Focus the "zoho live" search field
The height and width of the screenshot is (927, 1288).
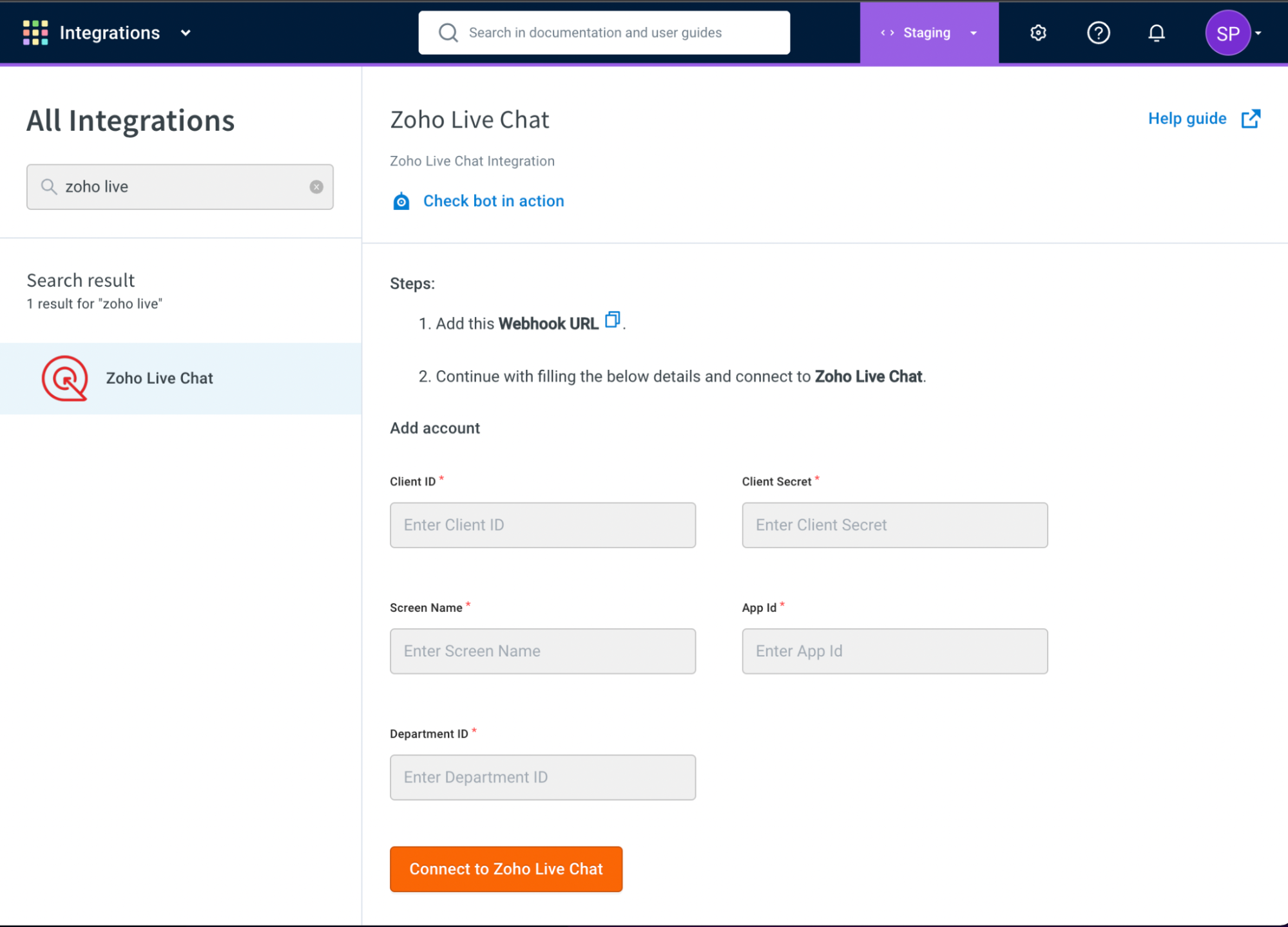[x=180, y=187]
